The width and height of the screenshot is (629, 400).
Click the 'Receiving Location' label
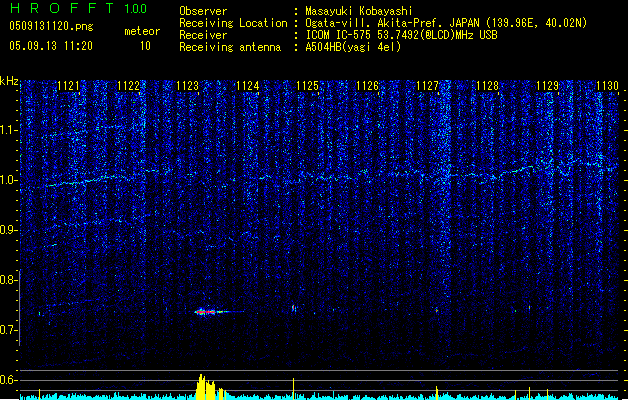coord(233,23)
